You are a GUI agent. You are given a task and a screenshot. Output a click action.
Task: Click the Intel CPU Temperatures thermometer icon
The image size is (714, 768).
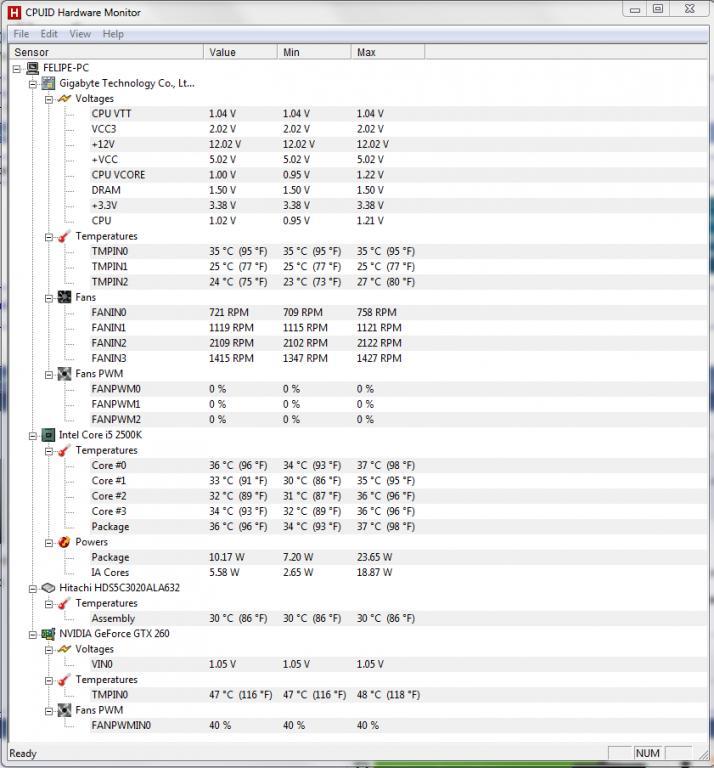[x=64, y=450]
